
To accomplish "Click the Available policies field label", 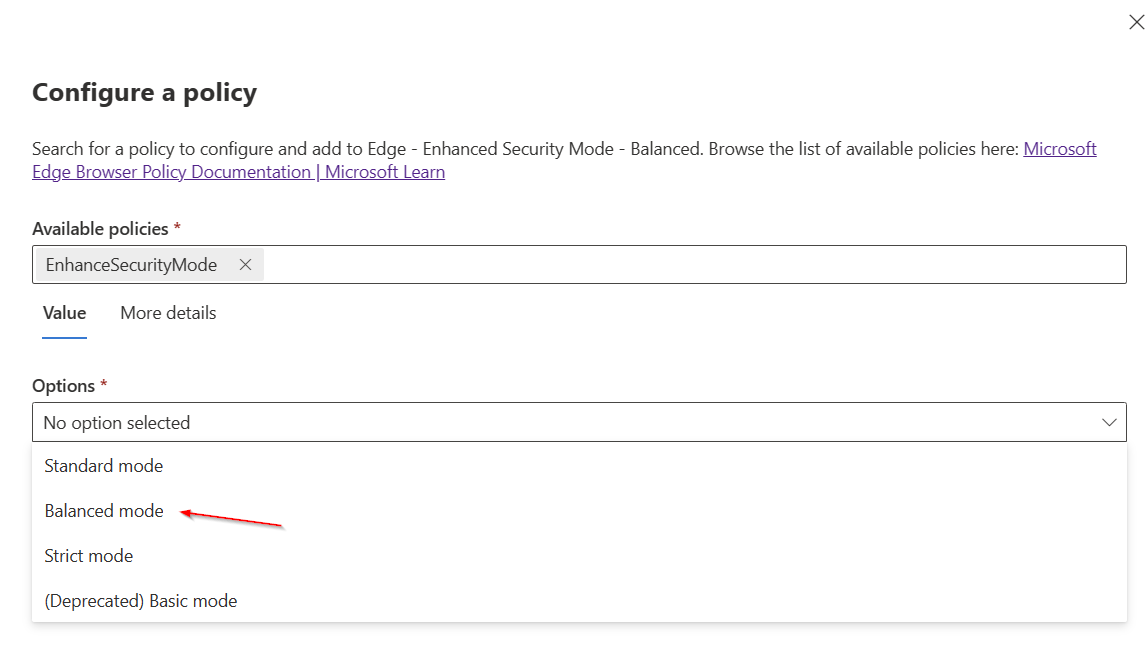I will (x=100, y=229).
